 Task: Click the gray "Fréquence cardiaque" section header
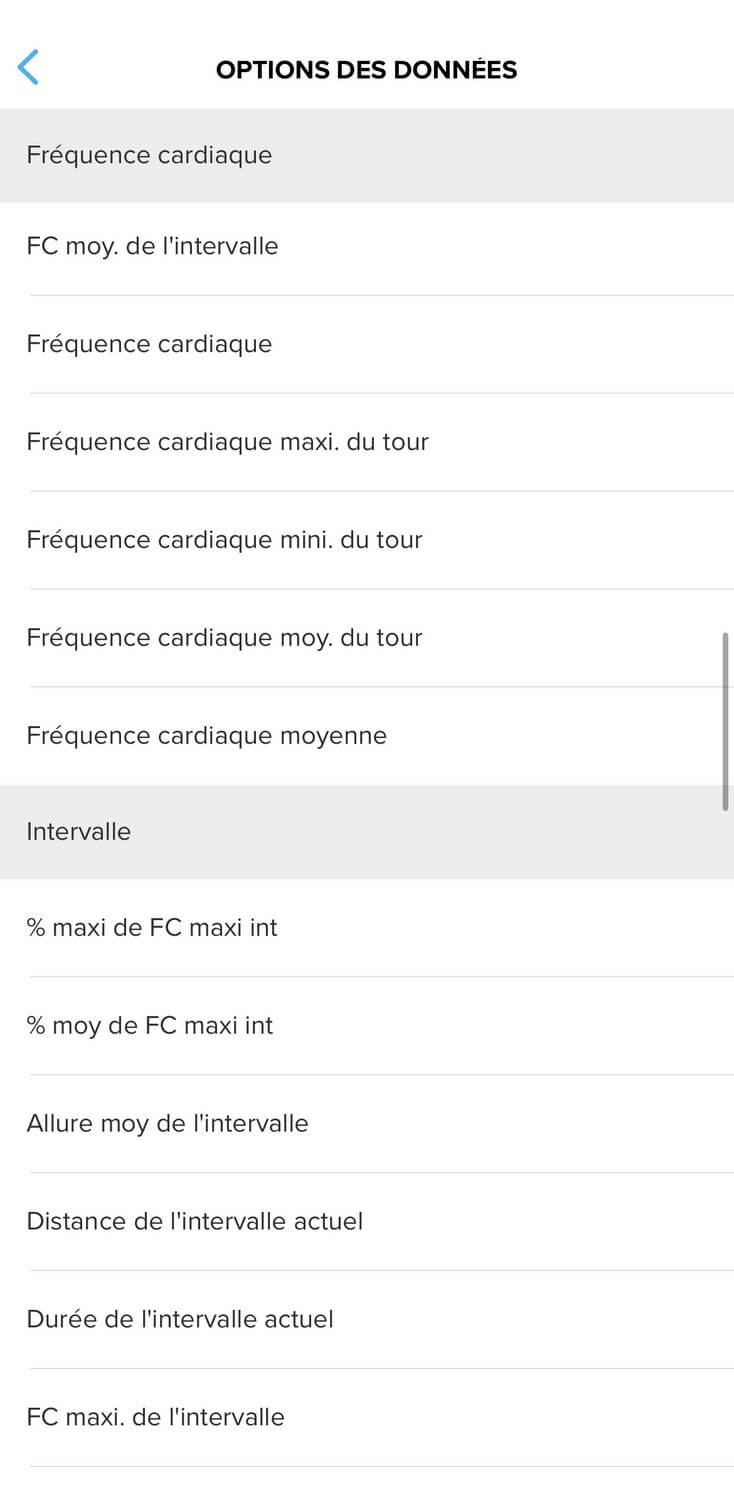point(149,156)
